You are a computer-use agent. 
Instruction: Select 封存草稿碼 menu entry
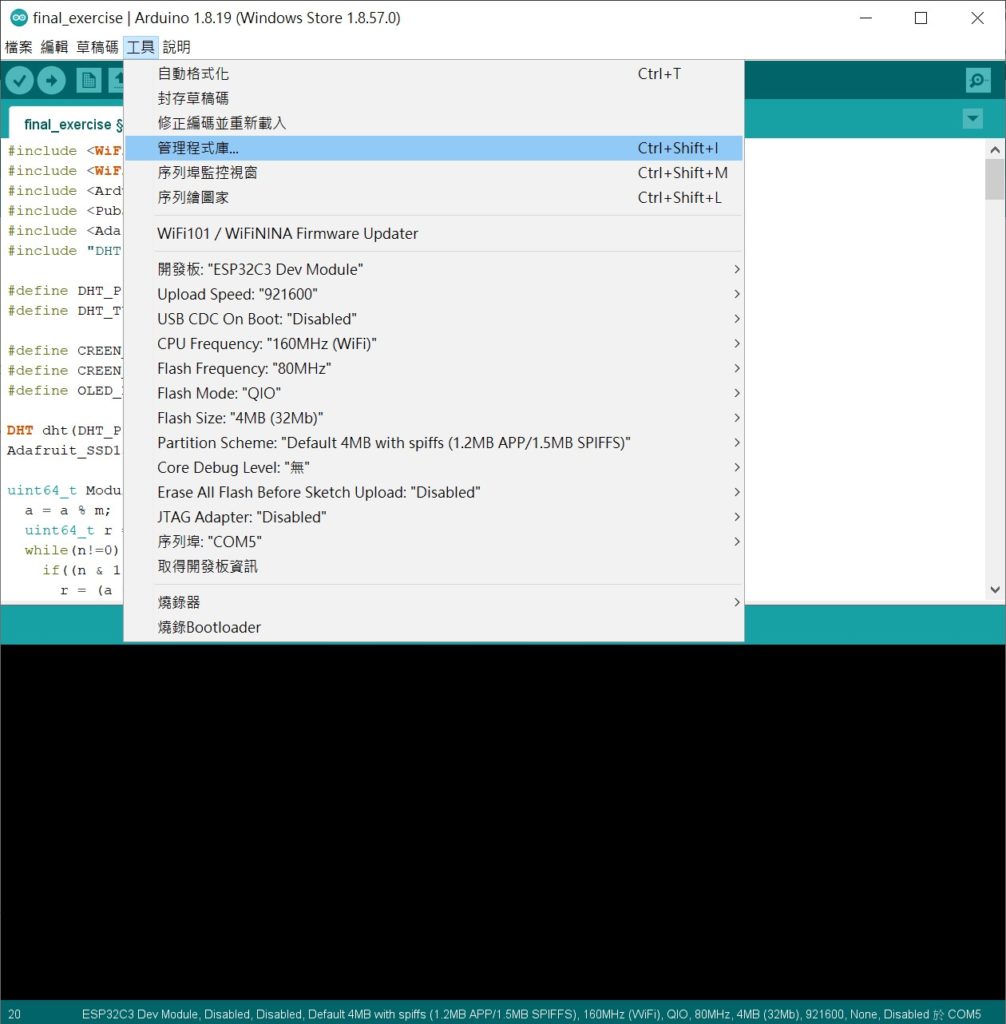point(434,99)
